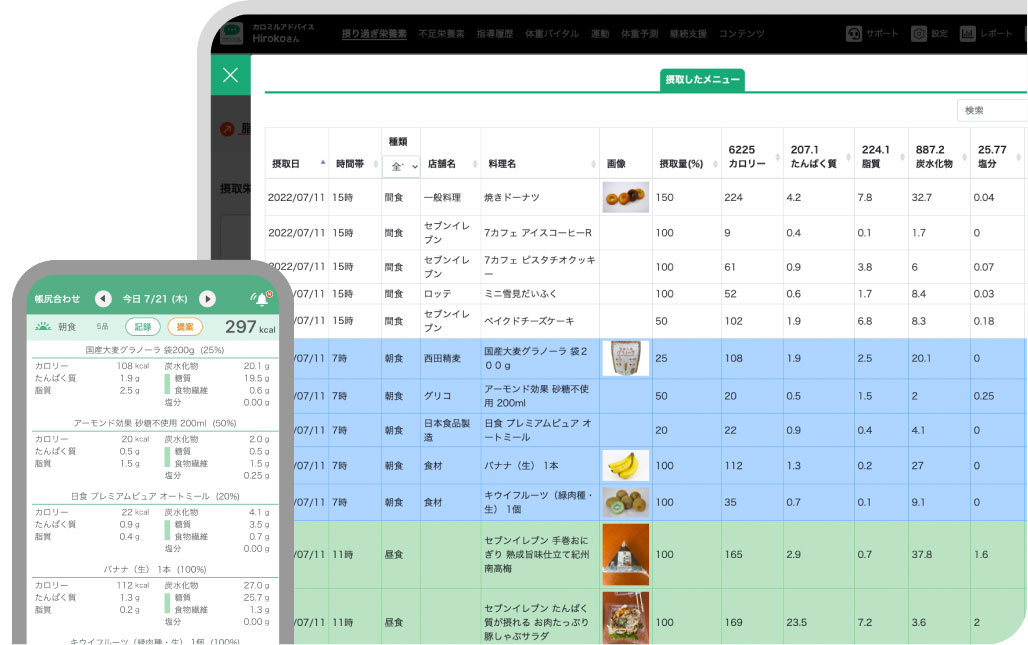
Task: Click the banana thumbnail image
Action: pyautogui.click(x=625, y=465)
